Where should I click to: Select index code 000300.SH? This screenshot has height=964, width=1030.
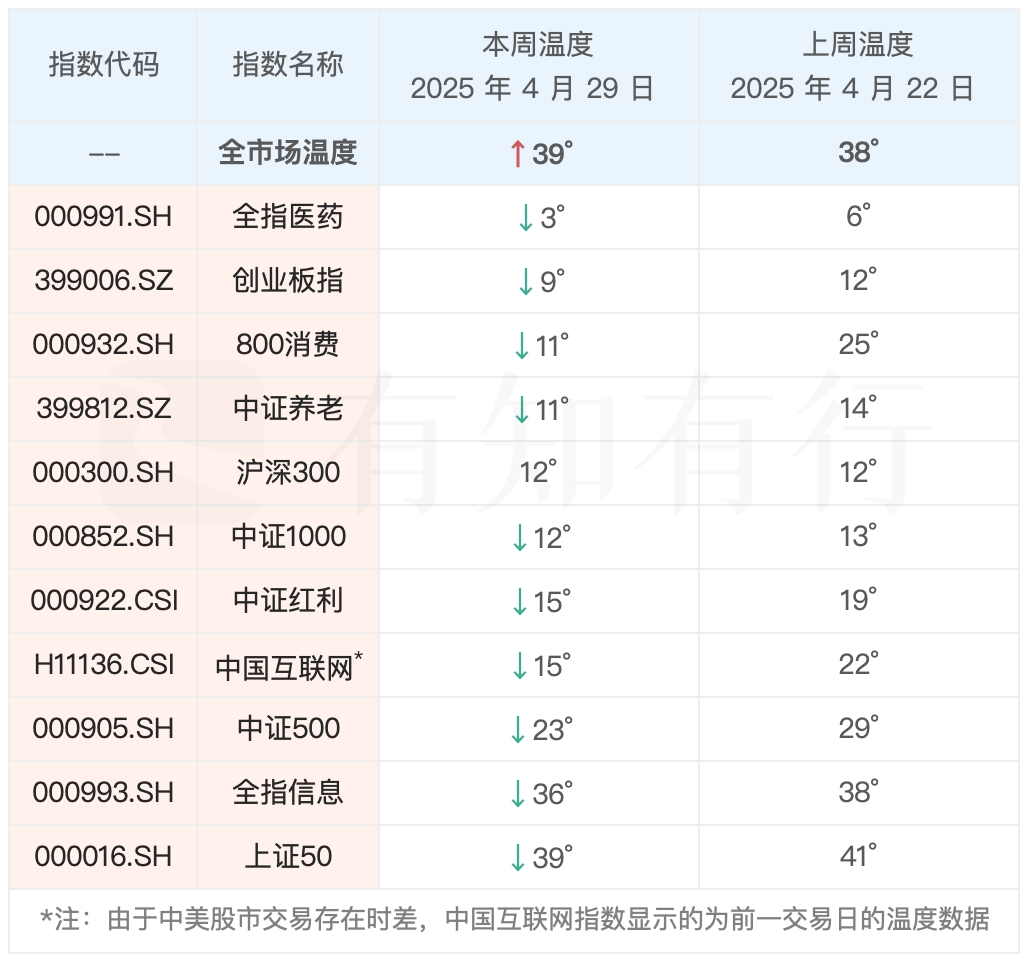pyautogui.click(x=103, y=473)
